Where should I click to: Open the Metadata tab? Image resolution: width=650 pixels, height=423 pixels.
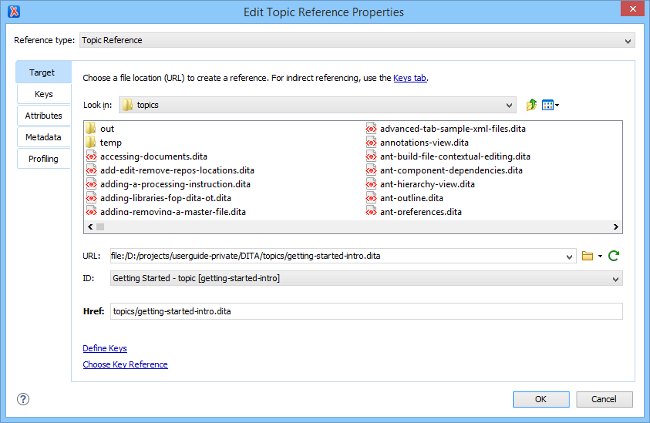[x=44, y=137]
